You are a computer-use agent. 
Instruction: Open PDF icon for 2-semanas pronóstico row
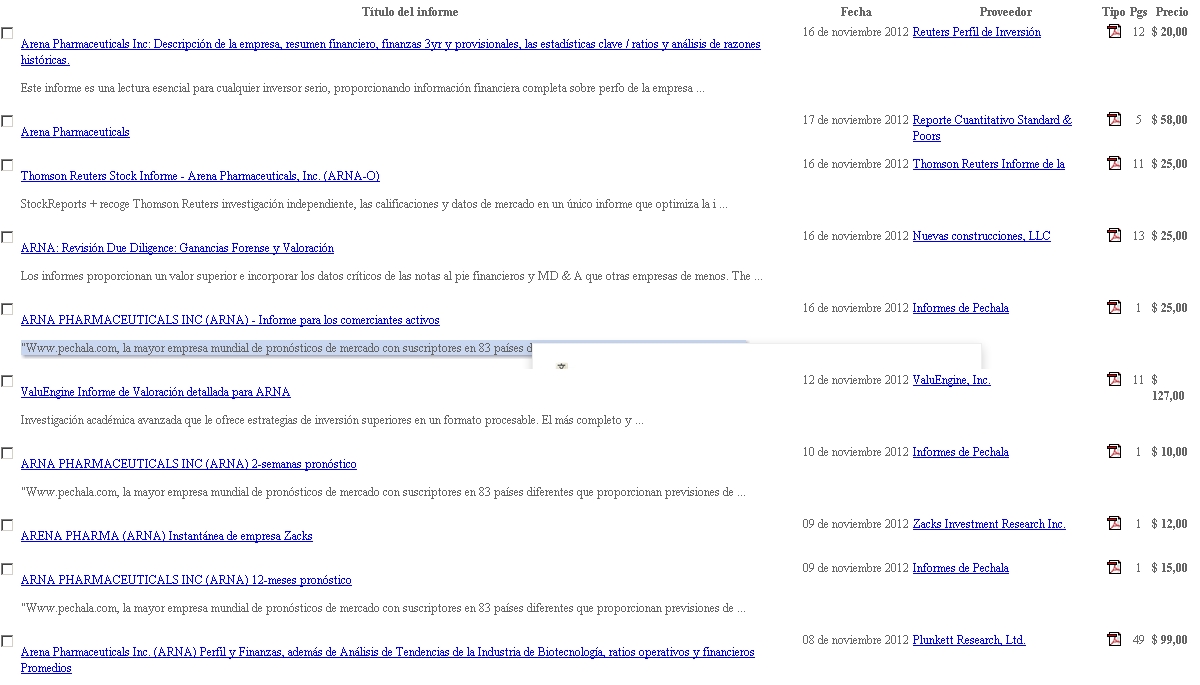1114,451
